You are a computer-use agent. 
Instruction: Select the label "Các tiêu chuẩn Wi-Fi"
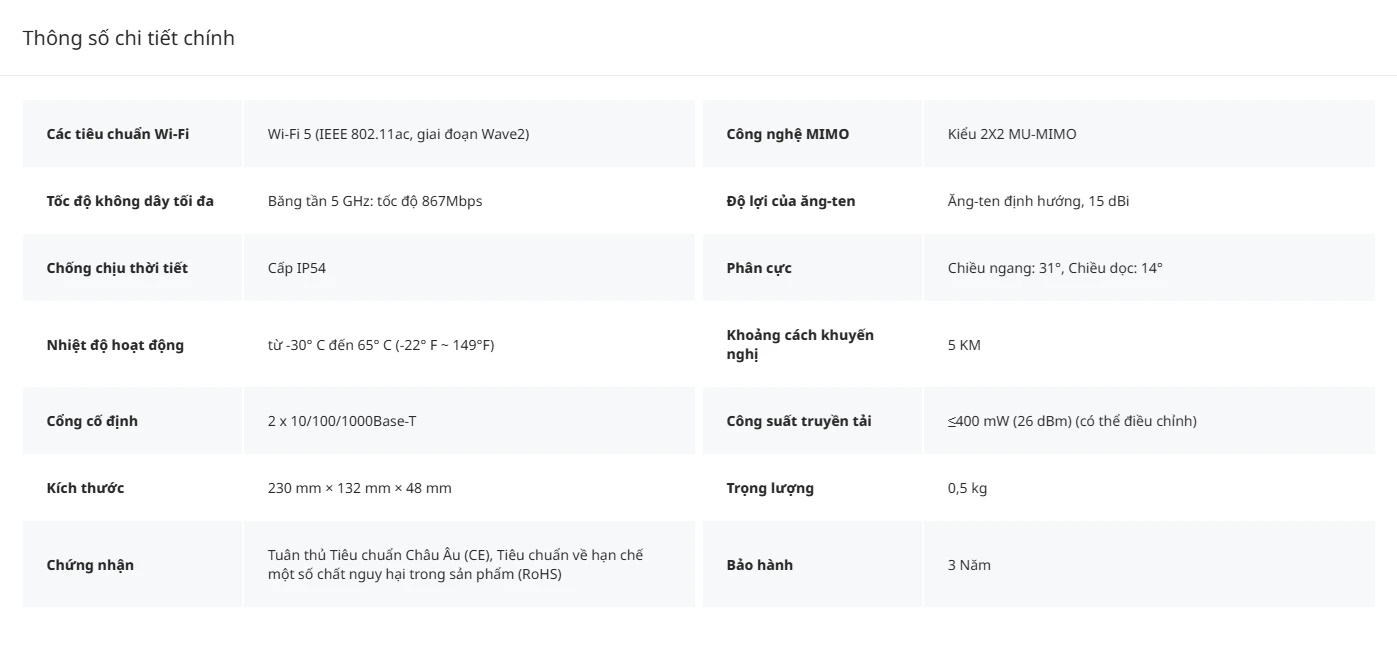pyautogui.click(x=118, y=134)
